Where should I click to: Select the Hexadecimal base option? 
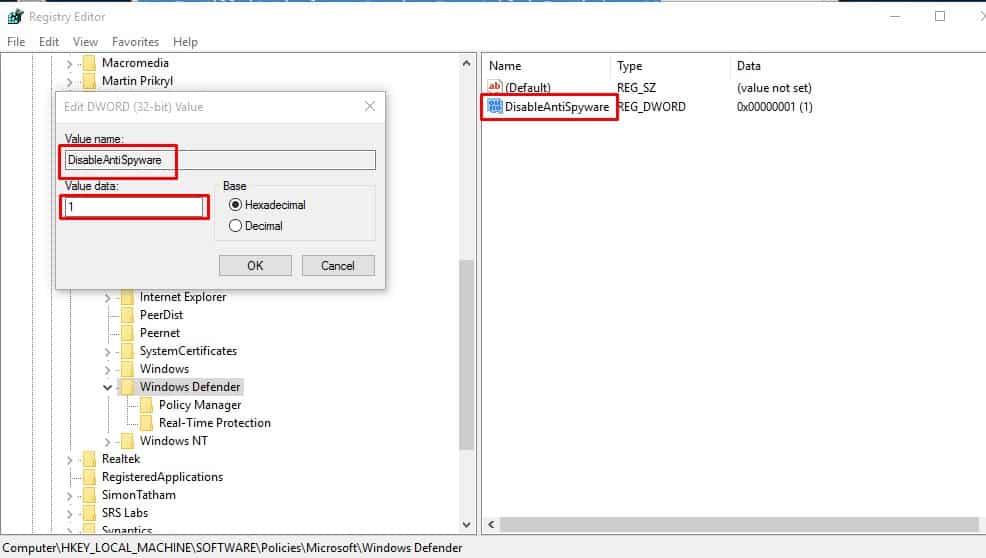(235, 204)
